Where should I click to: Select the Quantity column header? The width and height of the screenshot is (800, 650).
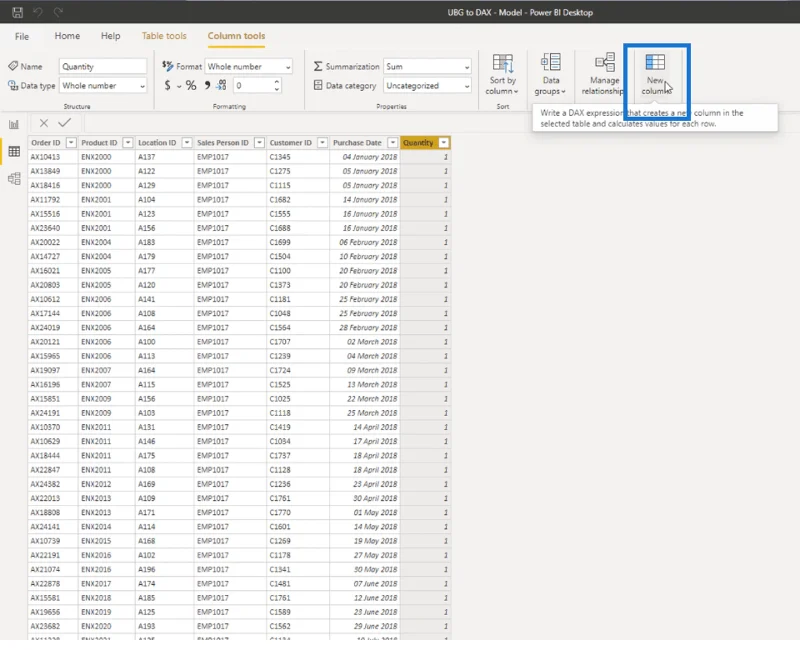tap(418, 143)
